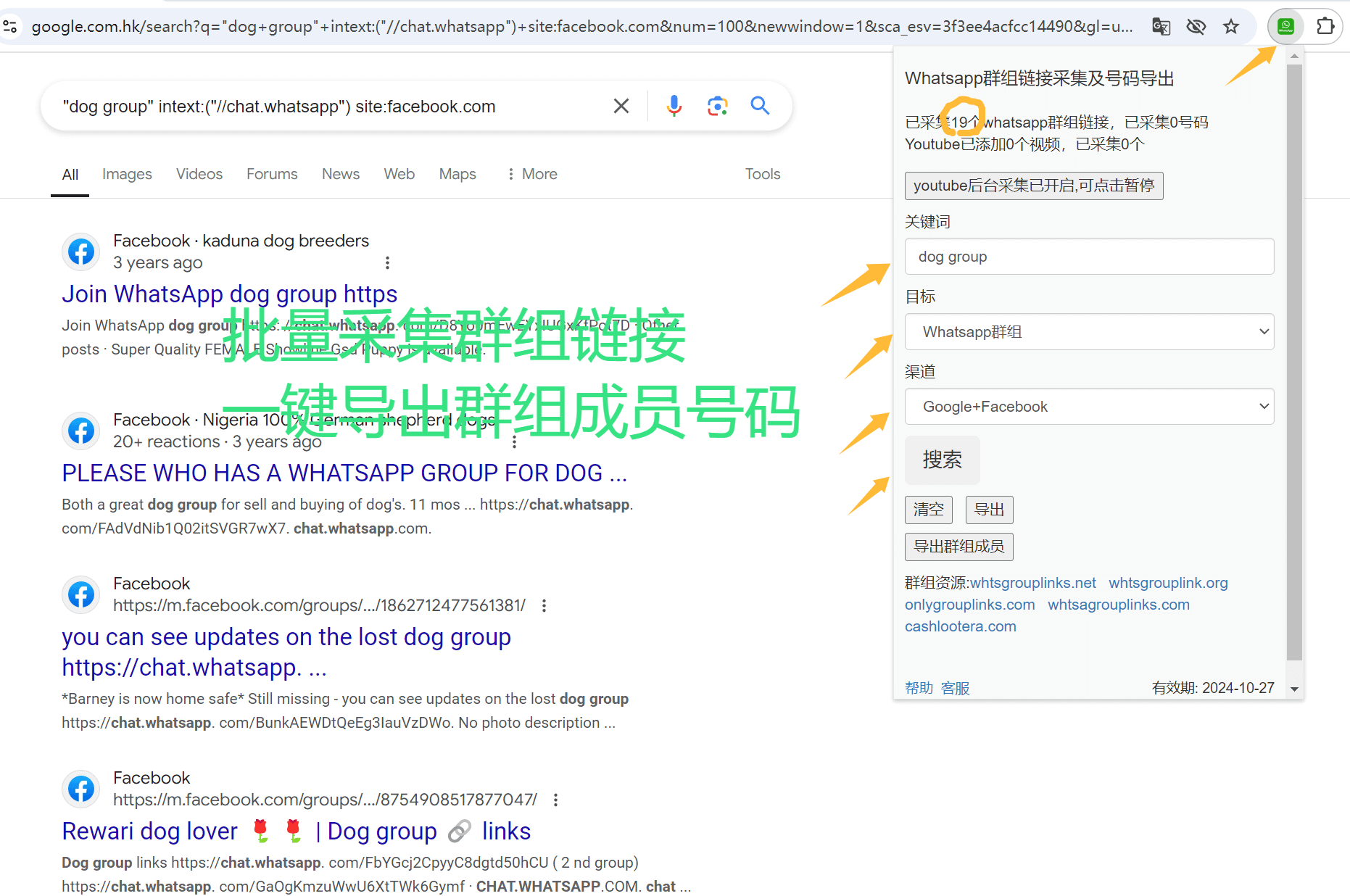This screenshot has width=1350, height=896.
Task: Open 'you can see updates on lost dog group' result
Action: coord(286,652)
